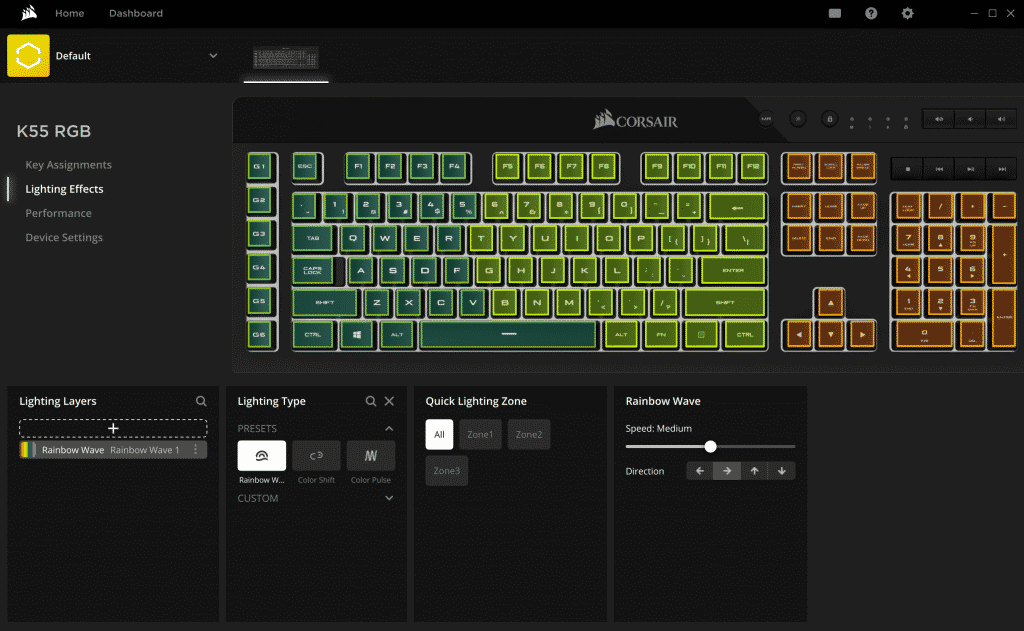Click the F12 key

(x=753, y=167)
